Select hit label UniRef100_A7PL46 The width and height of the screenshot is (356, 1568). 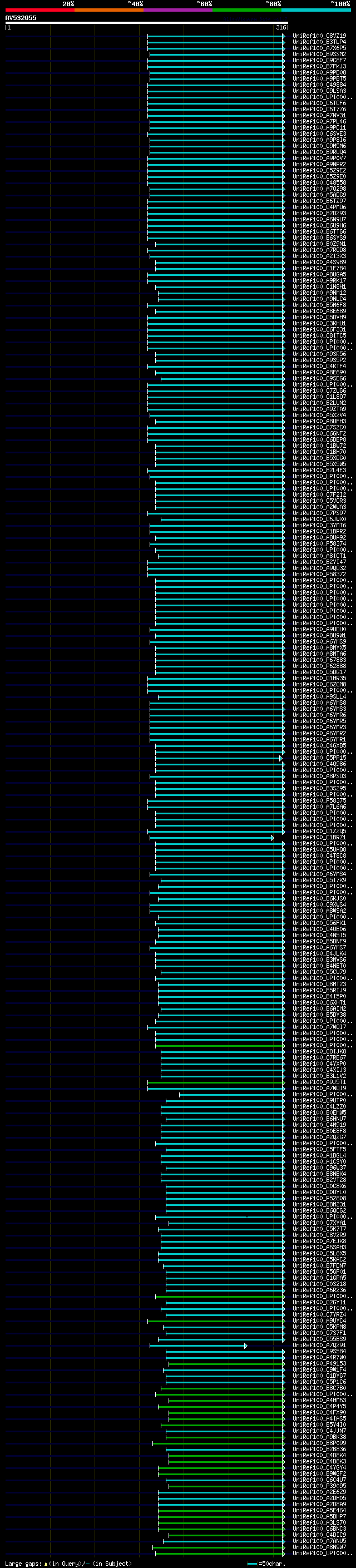tap(319, 121)
